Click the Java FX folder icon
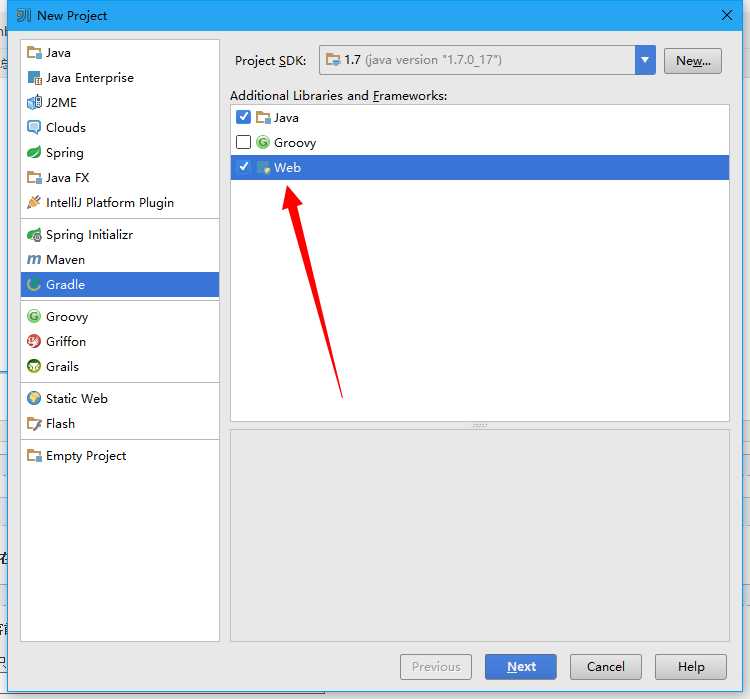 [x=34, y=178]
